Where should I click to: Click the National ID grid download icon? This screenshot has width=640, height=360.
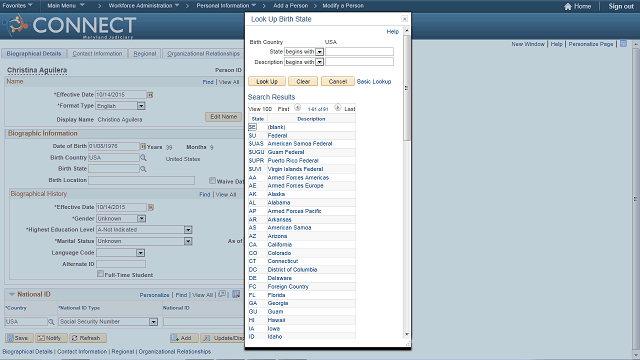tap(236, 294)
